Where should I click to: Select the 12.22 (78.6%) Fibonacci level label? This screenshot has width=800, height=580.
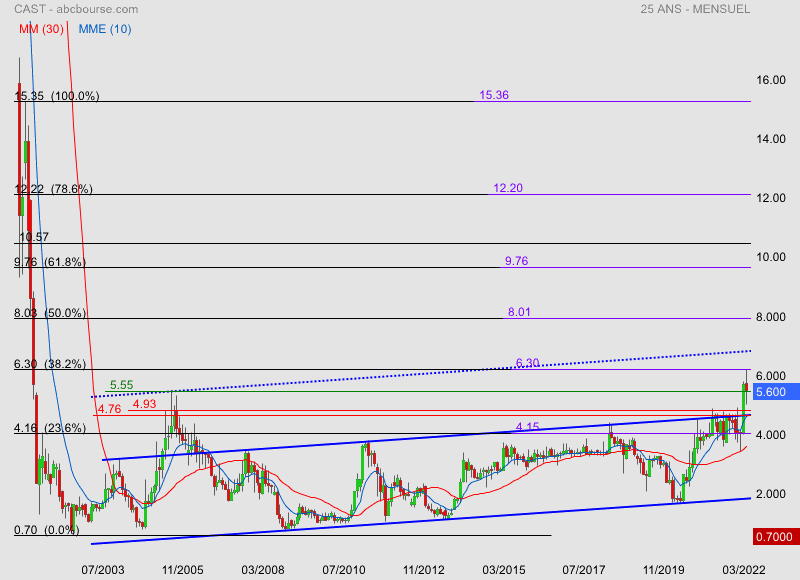(x=53, y=189)
